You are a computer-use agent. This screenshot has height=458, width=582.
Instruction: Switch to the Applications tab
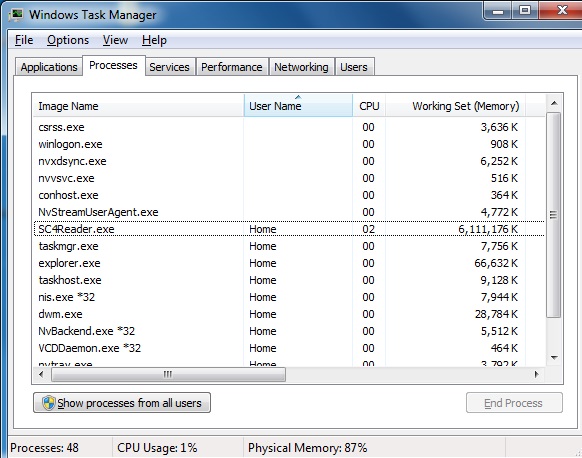(49, 67)
